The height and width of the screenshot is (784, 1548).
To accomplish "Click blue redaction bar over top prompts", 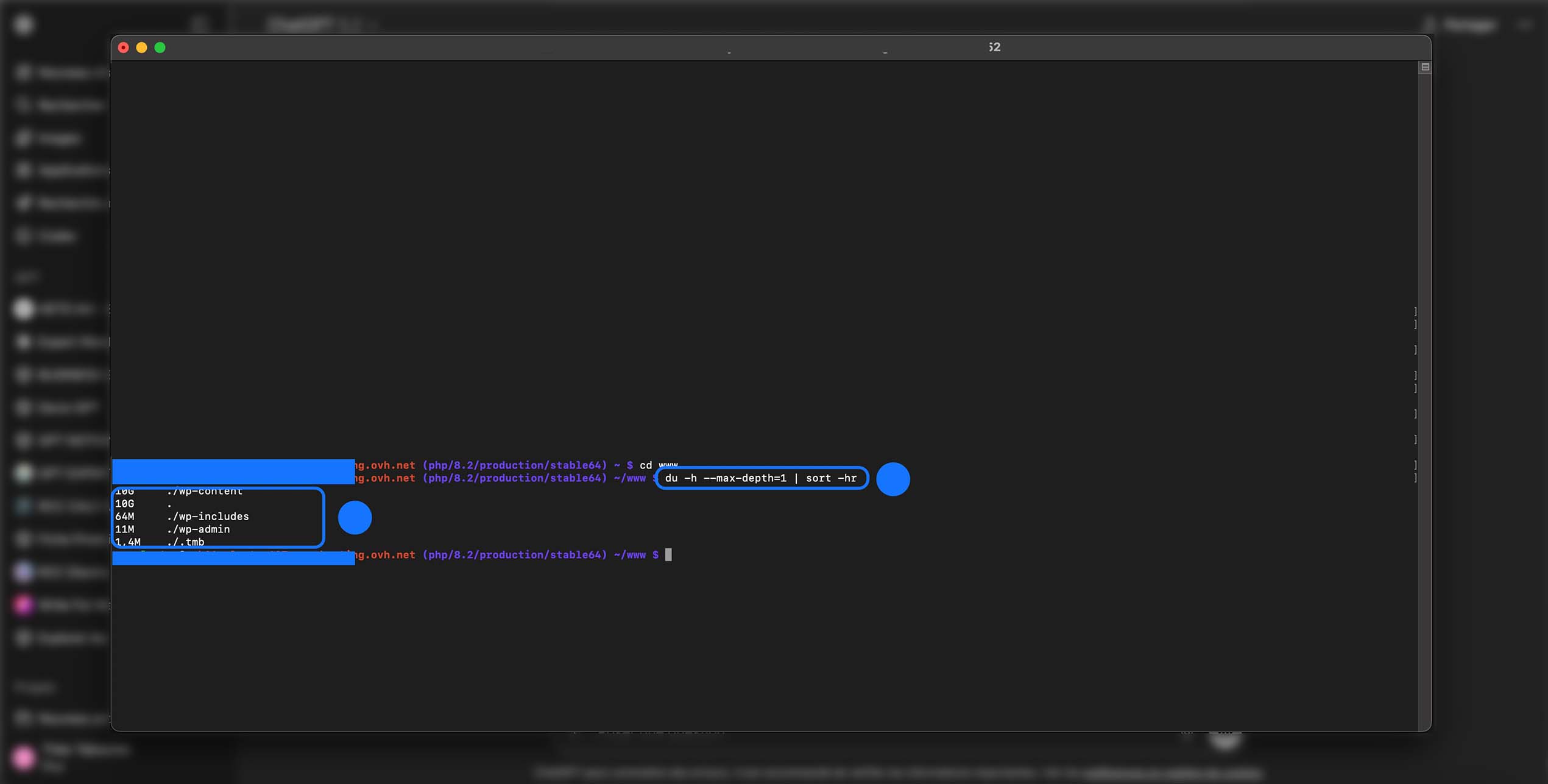I will [233, 471].
